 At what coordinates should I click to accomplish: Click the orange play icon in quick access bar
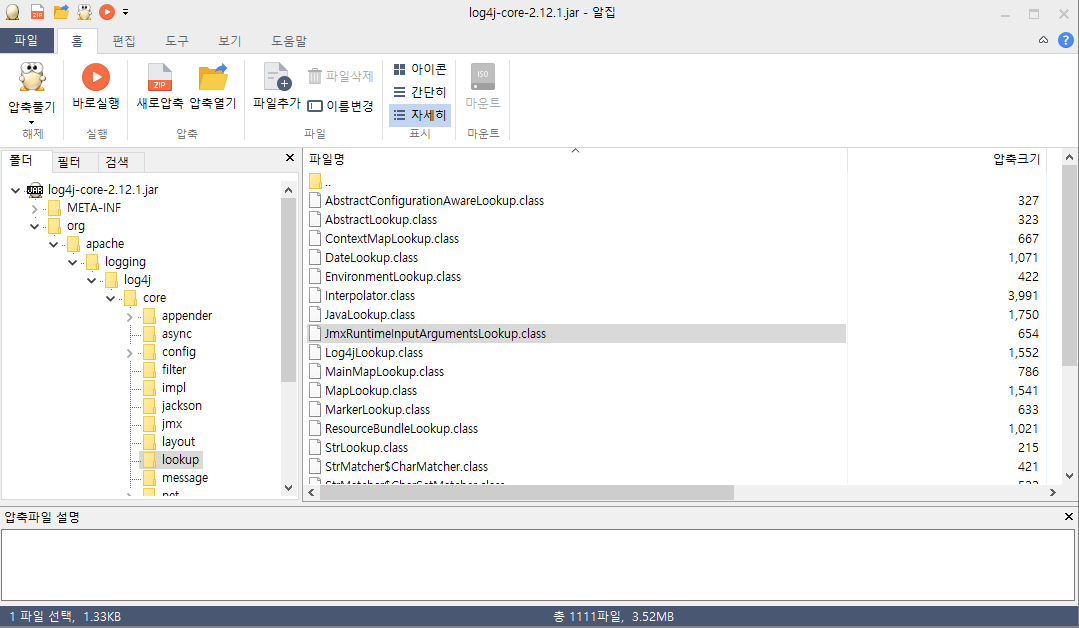click(107, 12)
